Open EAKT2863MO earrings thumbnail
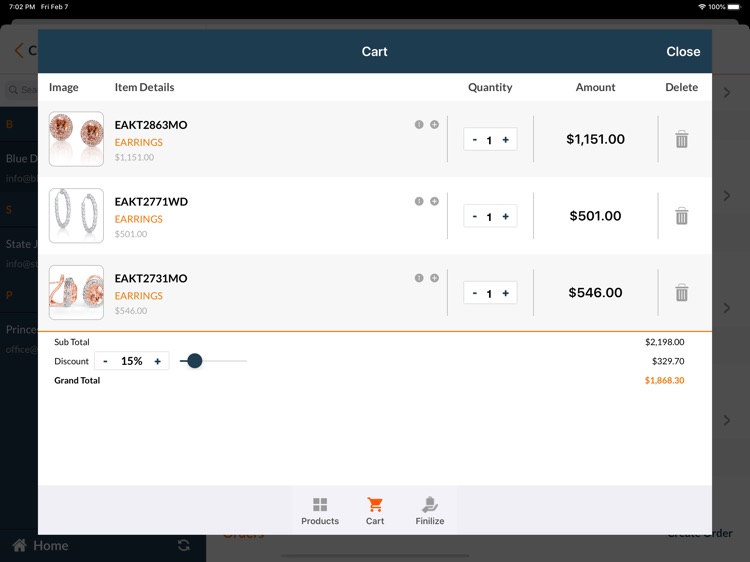750x562 pixels. coord(76,139)
